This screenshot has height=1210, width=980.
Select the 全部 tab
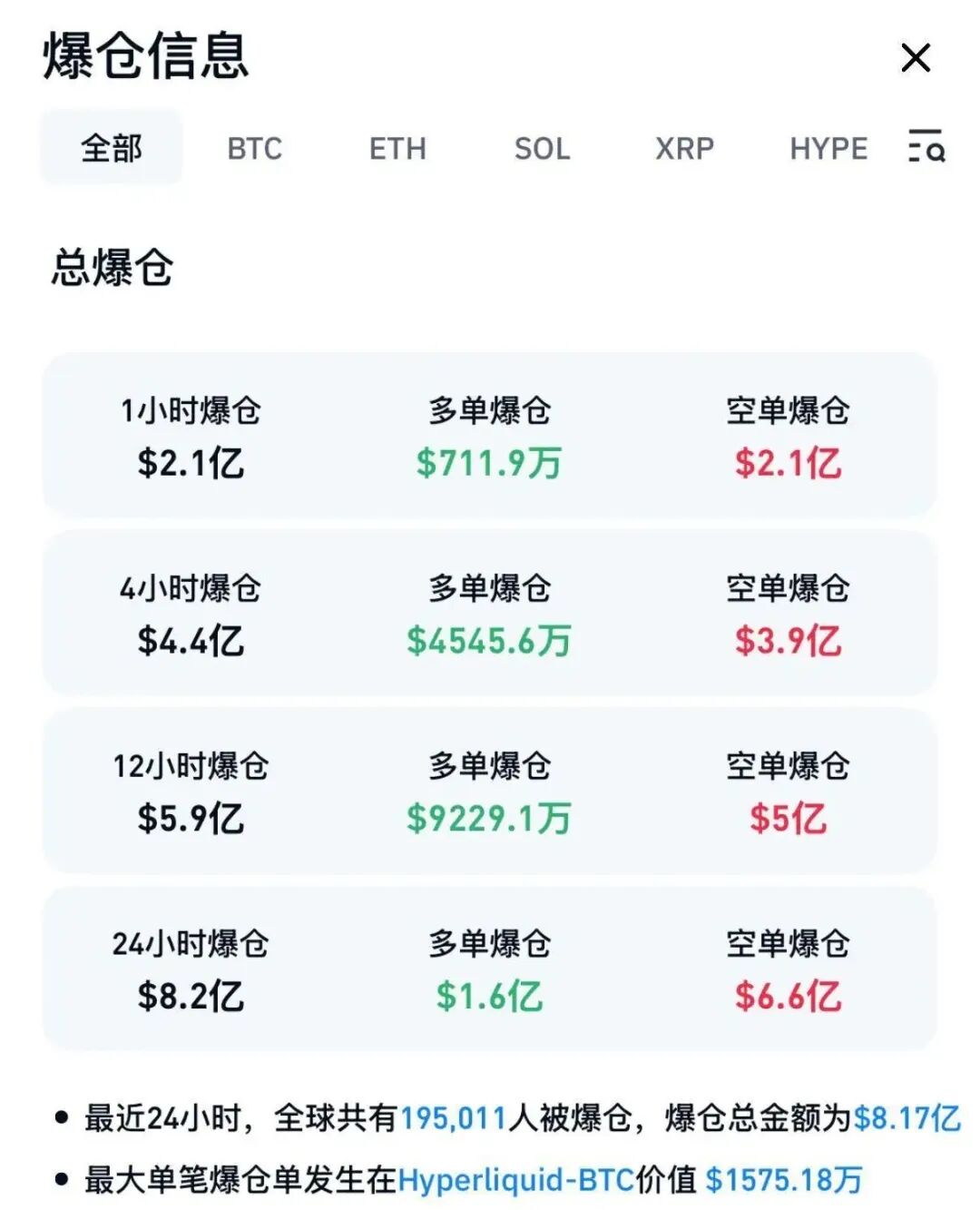coord(112,148)
